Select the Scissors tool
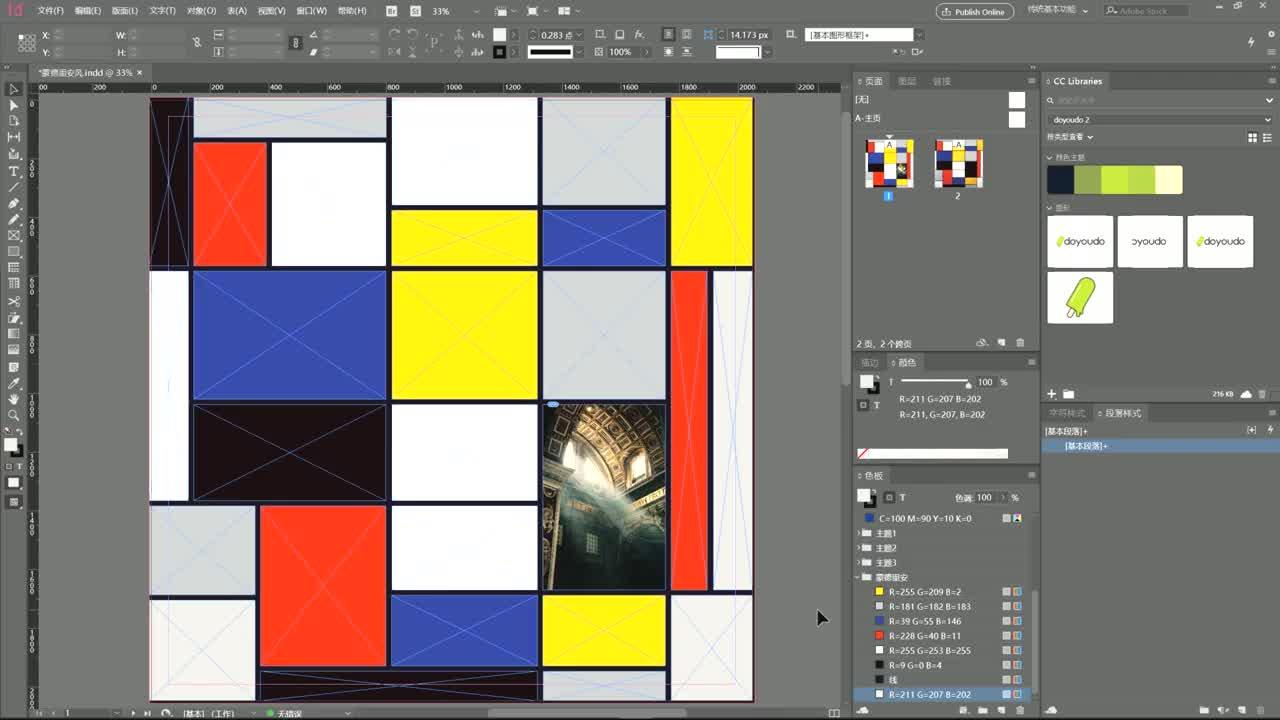Viewport: 1280px width, 720px height. point(14,301)
